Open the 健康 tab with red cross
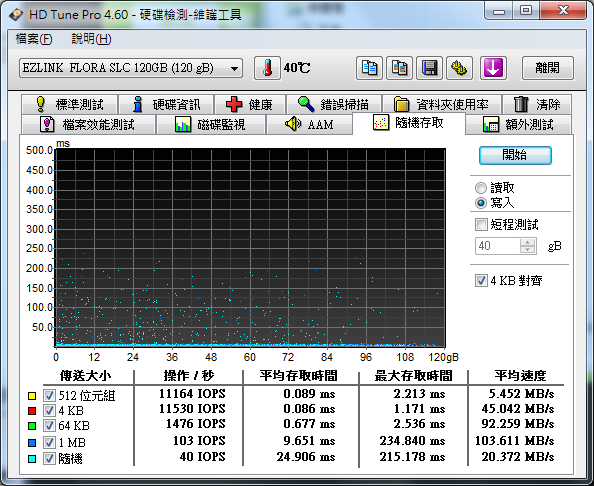The width and height of the screenshot is (594, 486). [250, 104]
